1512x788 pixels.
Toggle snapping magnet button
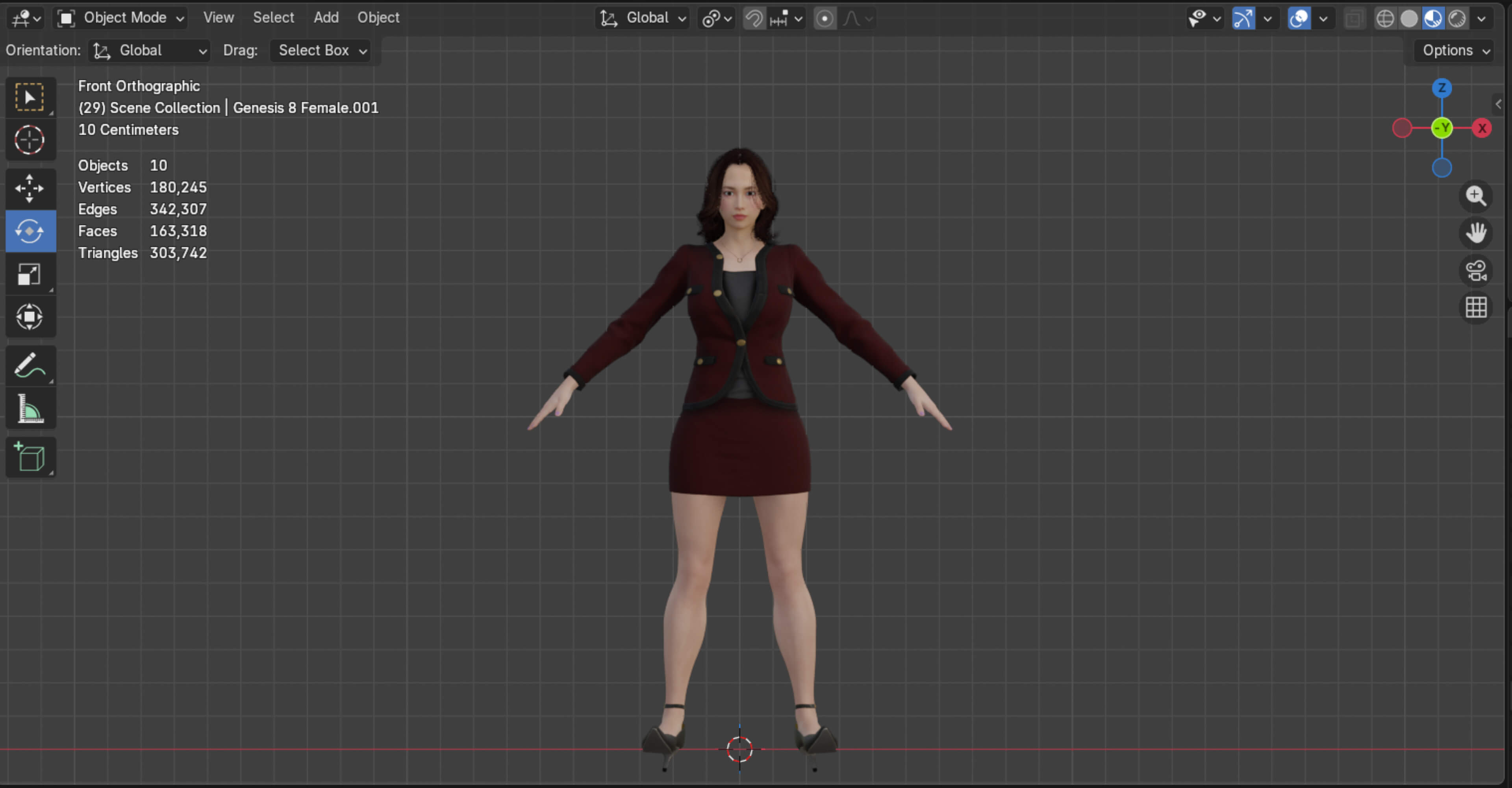(754, 18)
